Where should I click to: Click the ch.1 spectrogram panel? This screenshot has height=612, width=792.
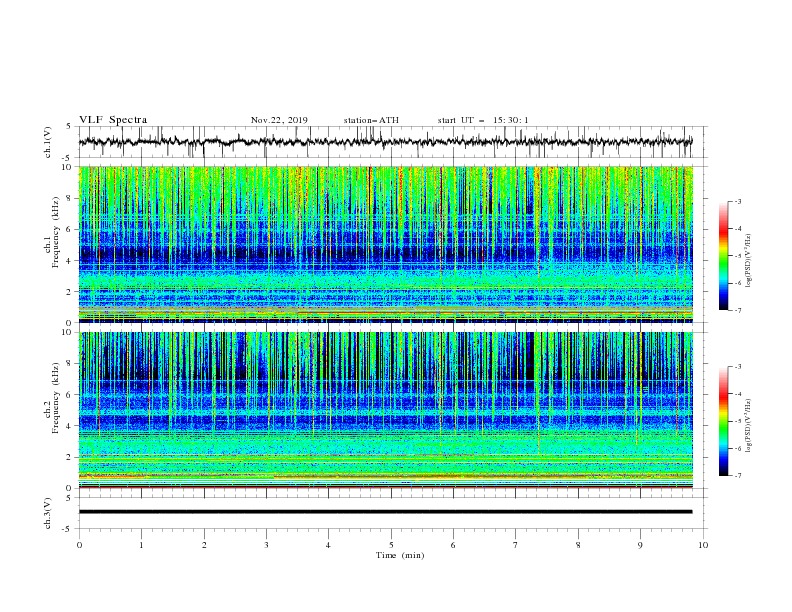click(x=386, y=244)
